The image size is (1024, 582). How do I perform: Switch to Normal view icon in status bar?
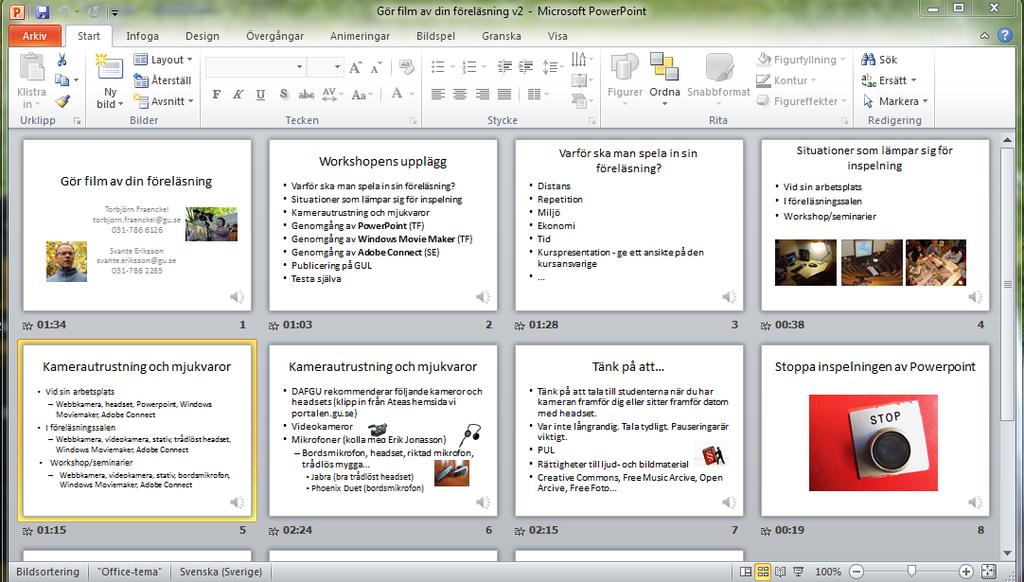click(745, 572)
